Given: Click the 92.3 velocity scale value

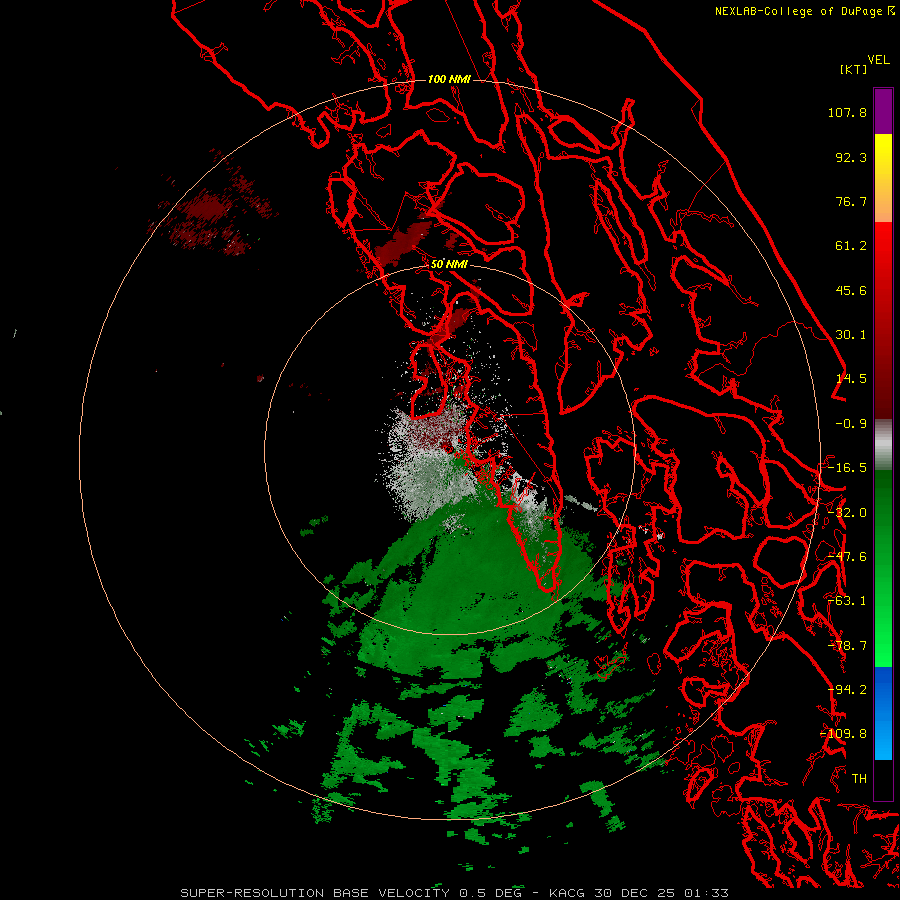Looking at the screenshot, I should click(x=851, y=157).
